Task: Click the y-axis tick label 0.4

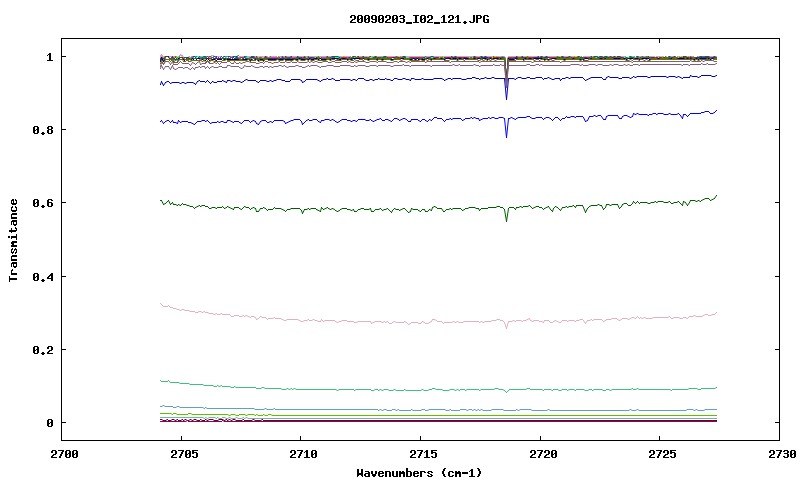Action: click(43, 276)
